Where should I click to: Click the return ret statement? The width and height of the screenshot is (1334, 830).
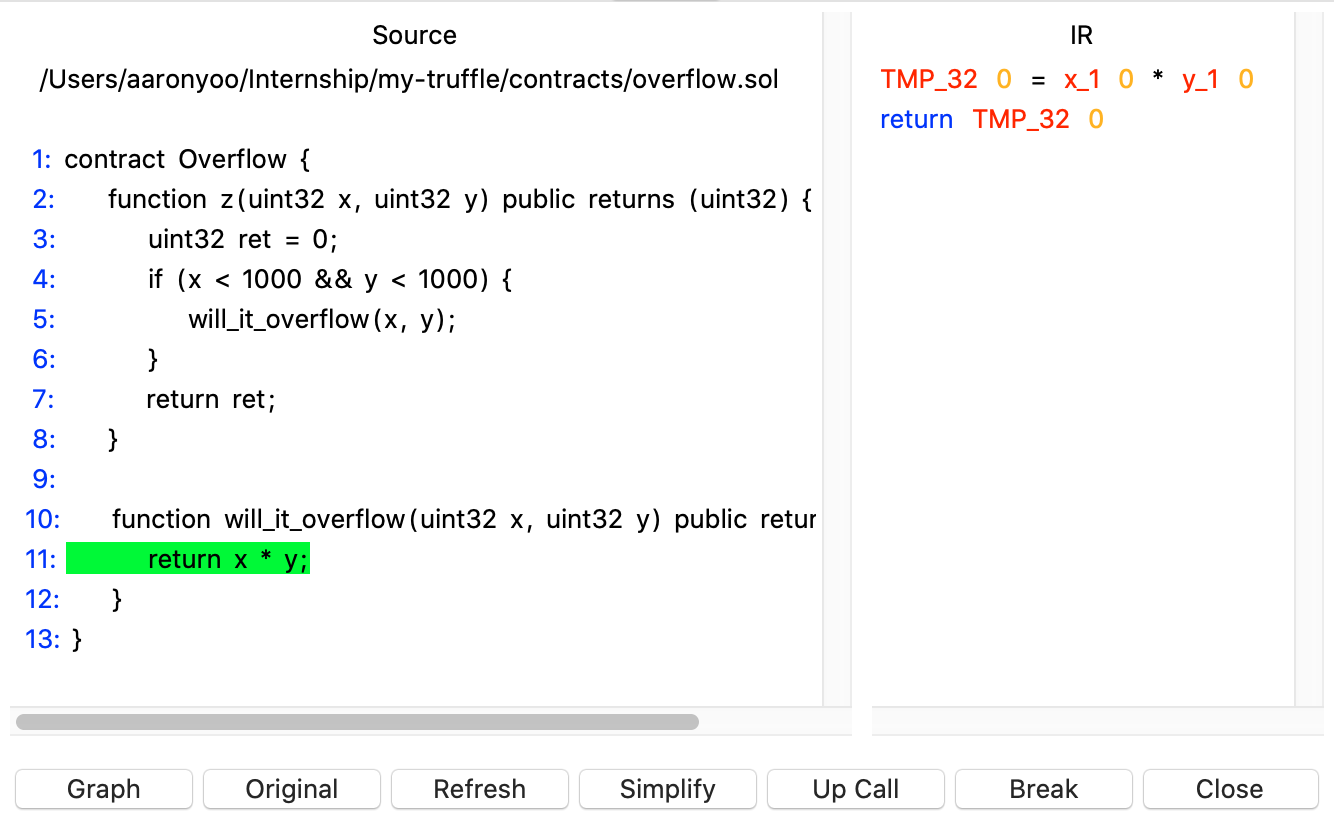tap(210, 399)
